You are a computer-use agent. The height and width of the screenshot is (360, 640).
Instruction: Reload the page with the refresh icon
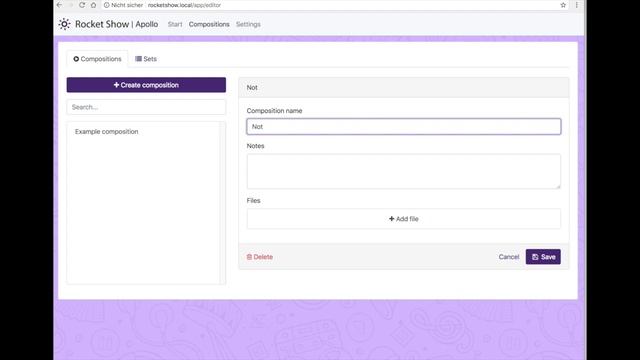click(82, 5)
